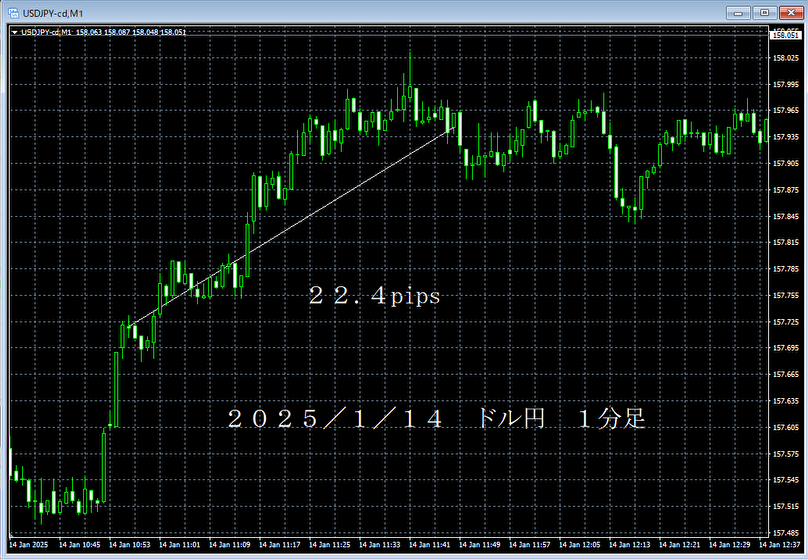This screenshot has width=808, height=560.
Task: Minimize the USDJPY-cd,M1 chart window
Action: tap(738, 13)
